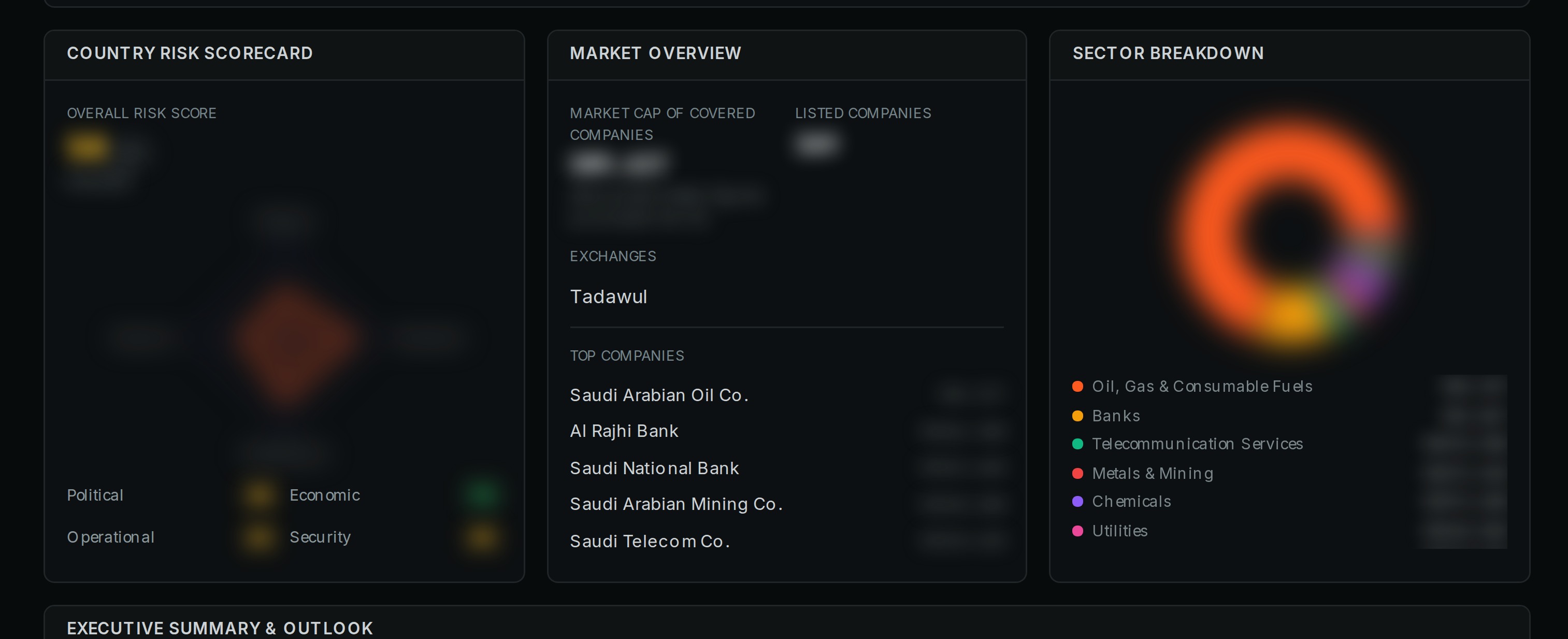Screen dimensions: 1568x639
Task: Click the Telecommunication Services sector label
Action: (x=1197, y=444)
